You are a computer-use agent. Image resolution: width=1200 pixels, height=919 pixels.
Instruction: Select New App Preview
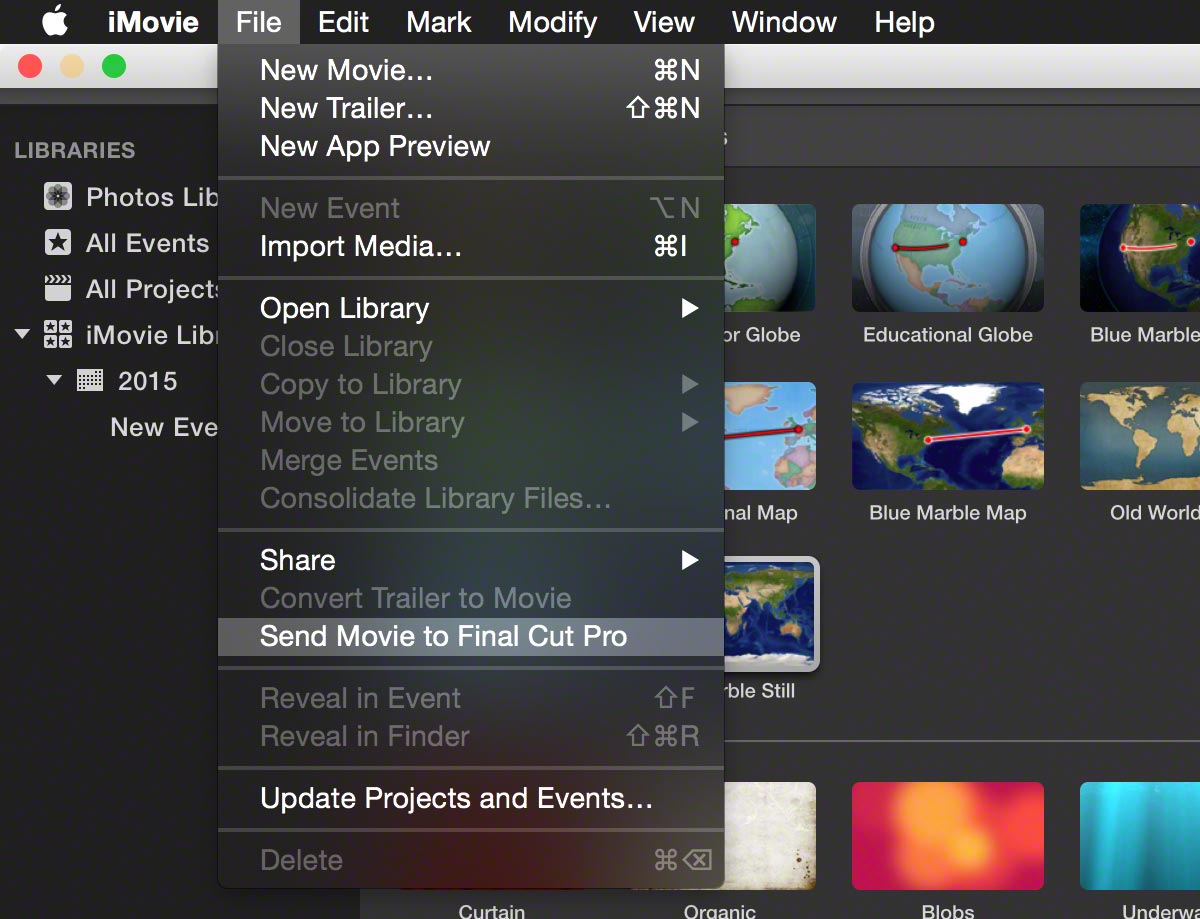(x=471, y=146)
